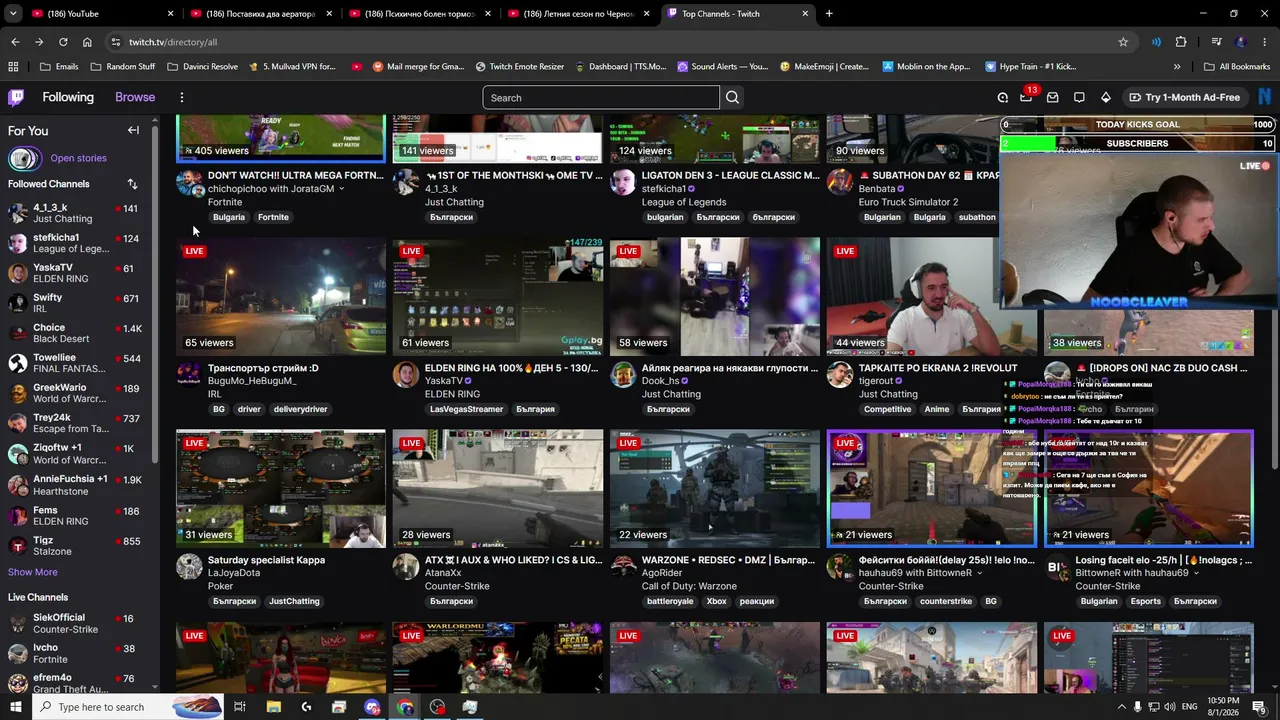Image resolution: width=1280 pixels, height=720 pixels.
Task: Open the Random Stuff bookmarks folder
Action: click(x=122, y=67)
